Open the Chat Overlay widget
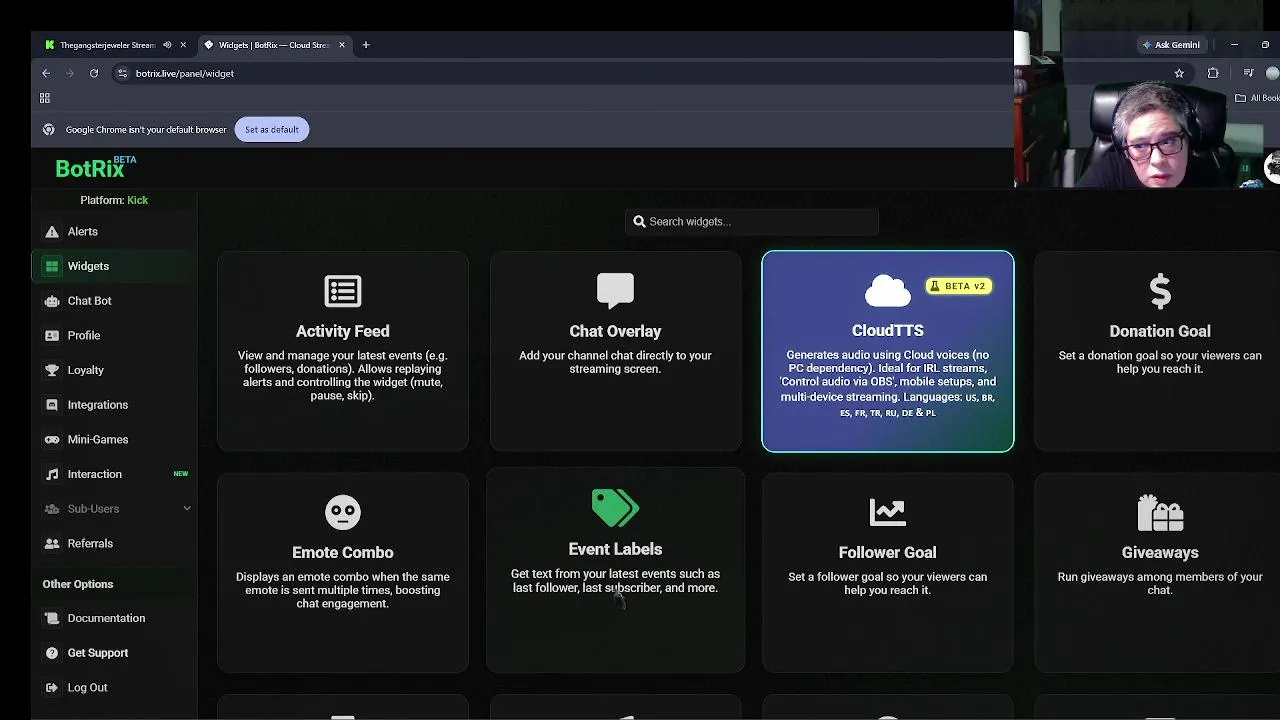Screen dimensions: 1280x720 coord(615,351)
